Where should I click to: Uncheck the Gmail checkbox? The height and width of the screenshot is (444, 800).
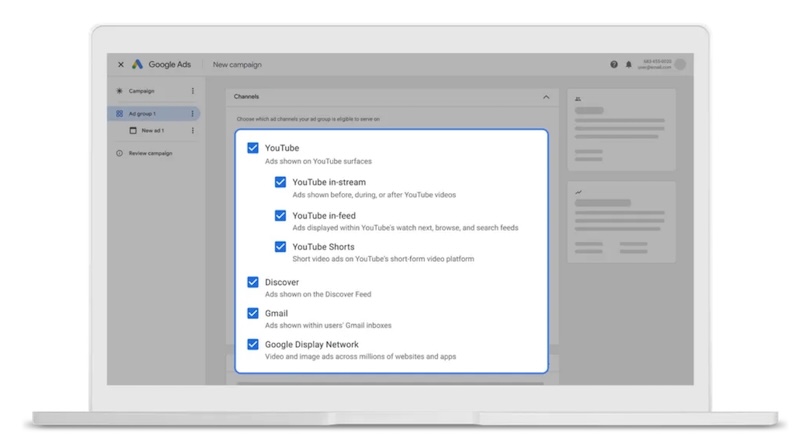tap(253, 313)
